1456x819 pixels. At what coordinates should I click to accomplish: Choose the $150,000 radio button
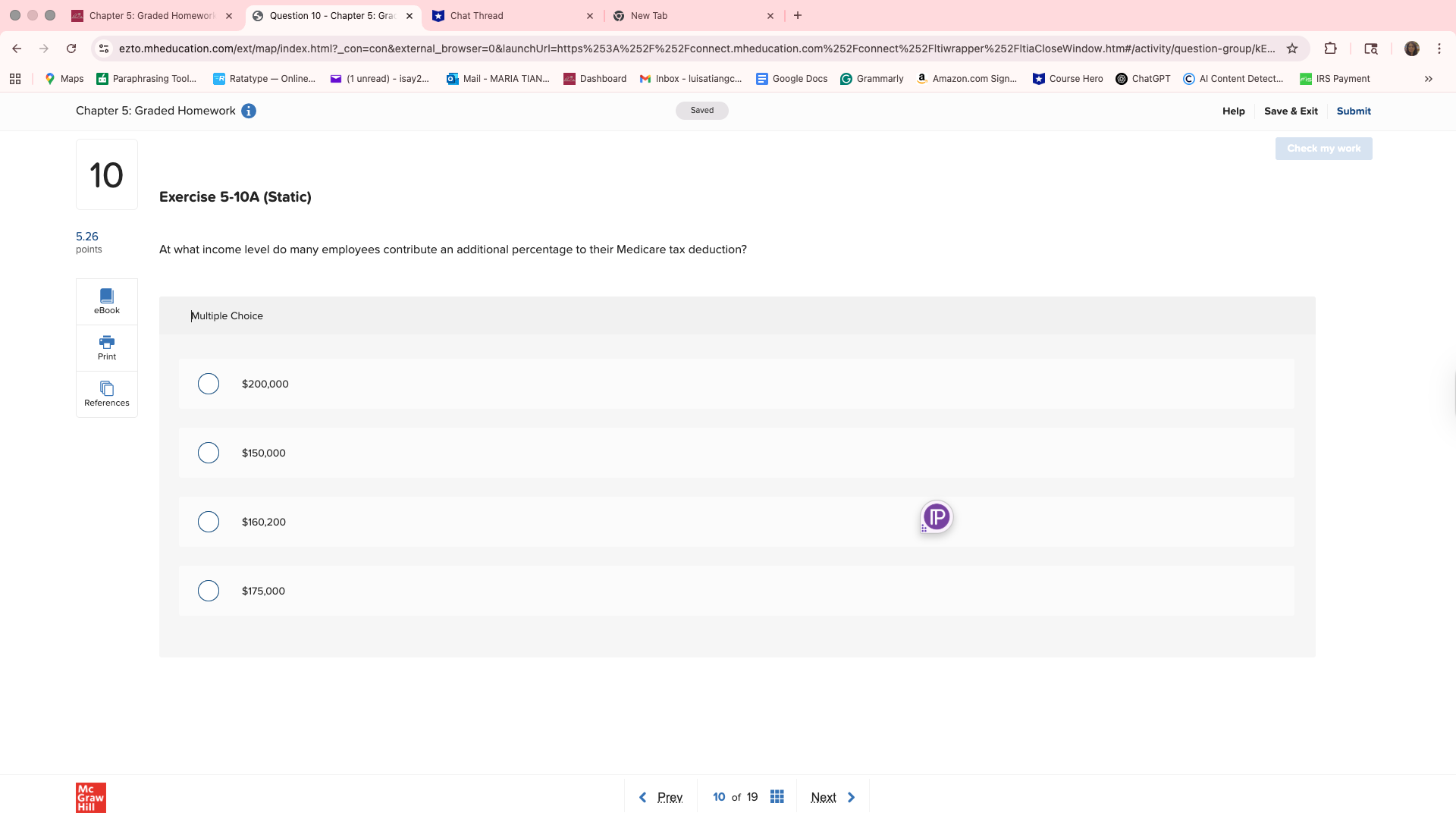pyautogui.click(x=209, y=453)
